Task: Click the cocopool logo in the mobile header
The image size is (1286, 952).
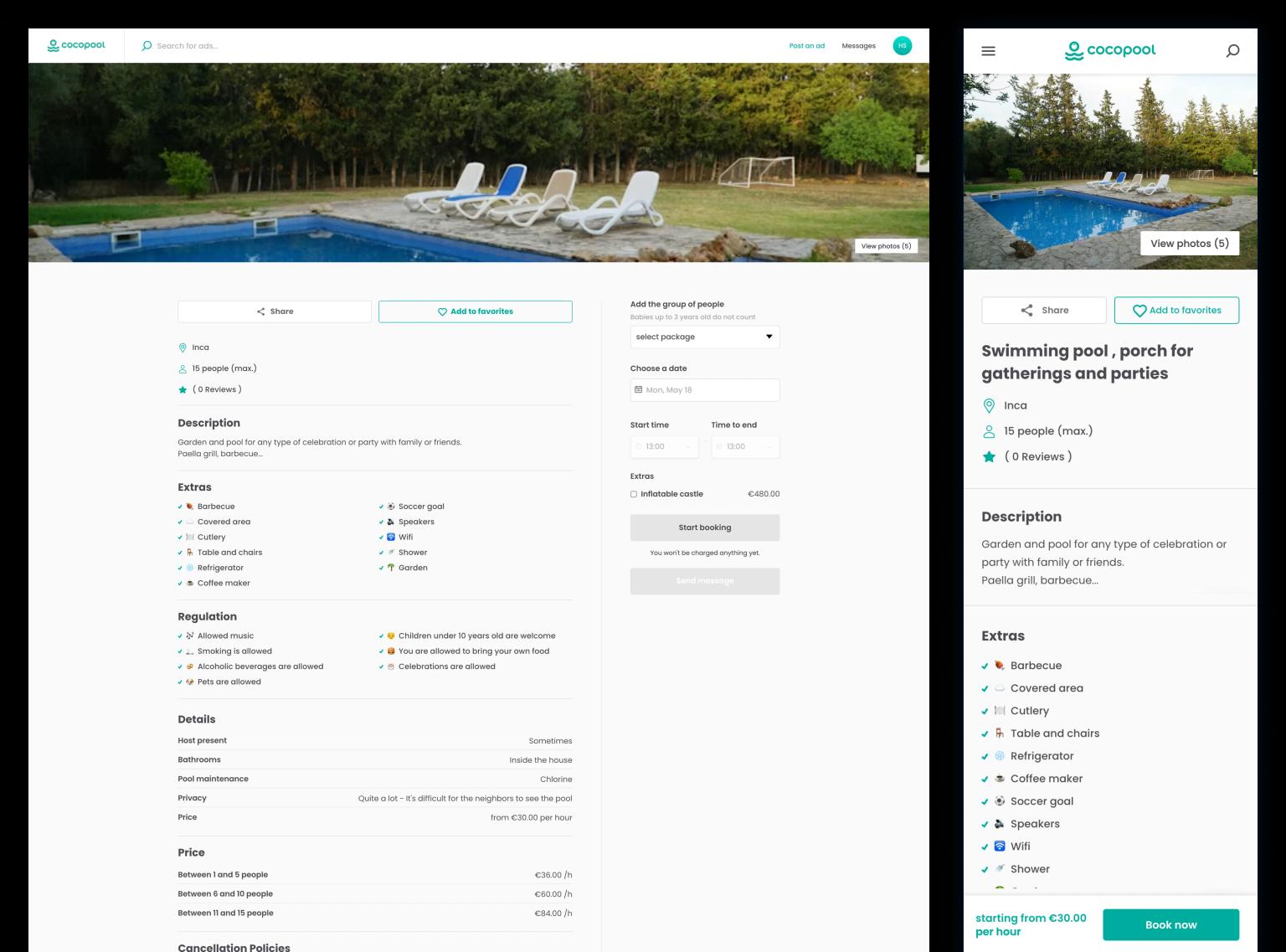Action: coord(1110,51)
